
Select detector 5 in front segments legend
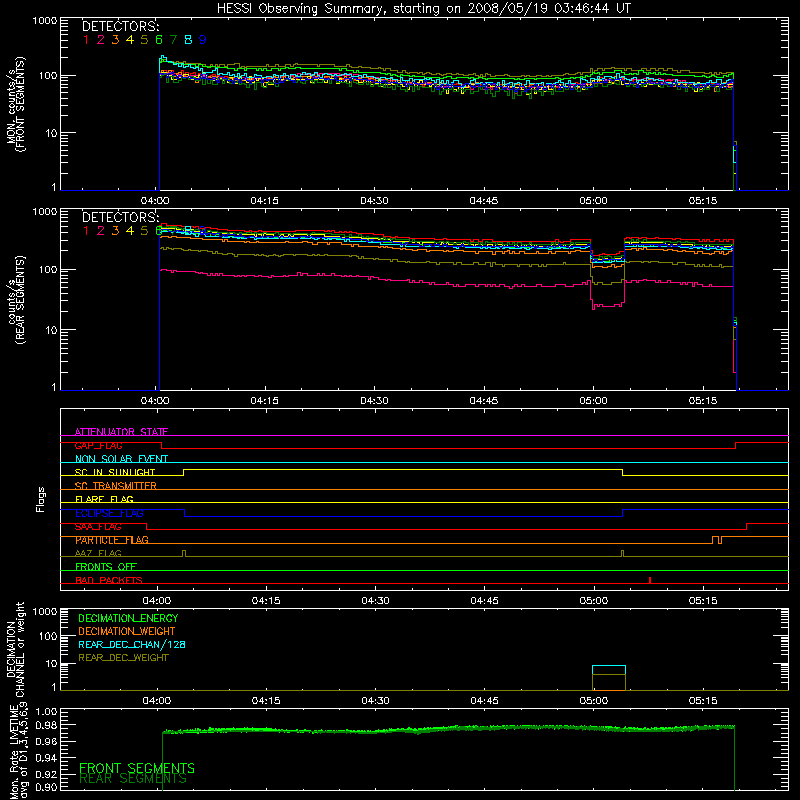[144, 40]
